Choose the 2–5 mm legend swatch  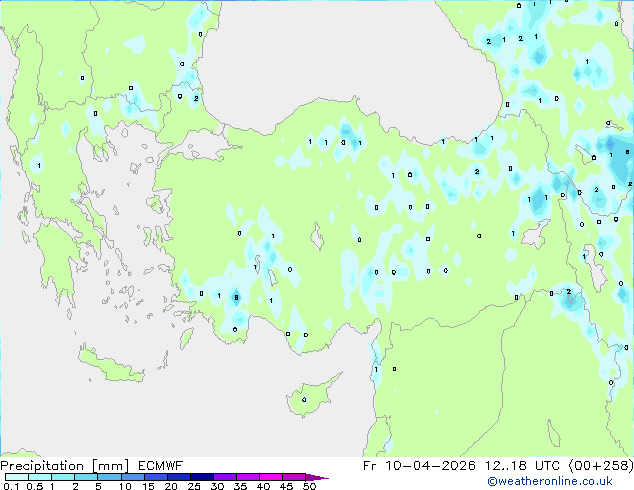point(86,477)
